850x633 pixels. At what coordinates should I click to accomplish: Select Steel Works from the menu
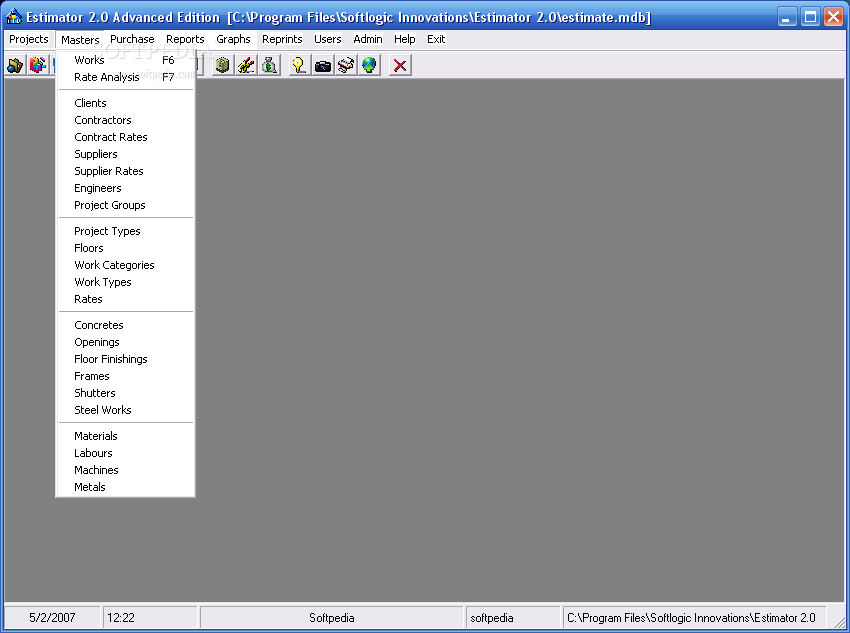click(x=125, y=410)
